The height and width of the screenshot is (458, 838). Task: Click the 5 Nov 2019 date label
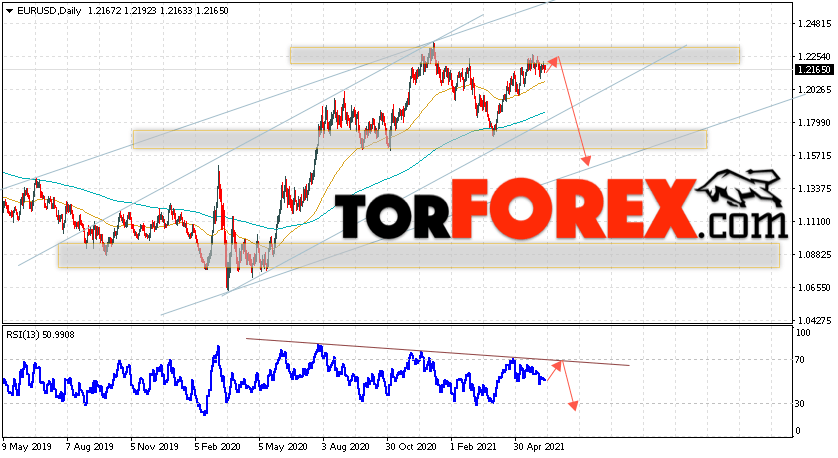point(154,446)
